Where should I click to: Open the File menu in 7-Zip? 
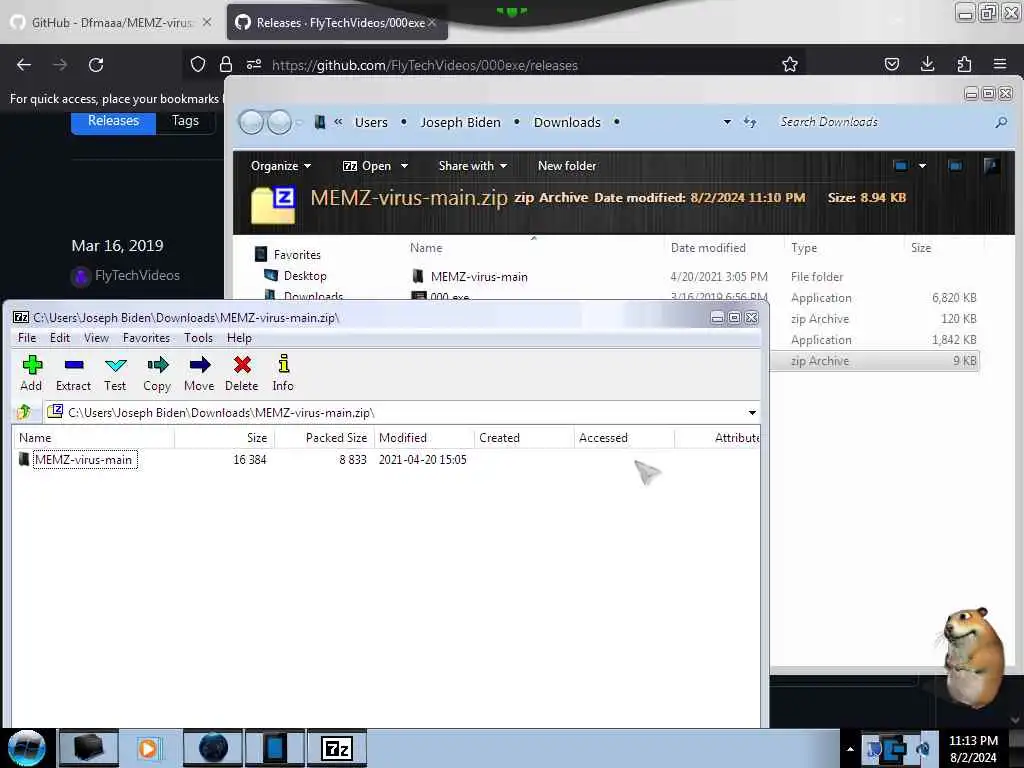click(27, 338)
